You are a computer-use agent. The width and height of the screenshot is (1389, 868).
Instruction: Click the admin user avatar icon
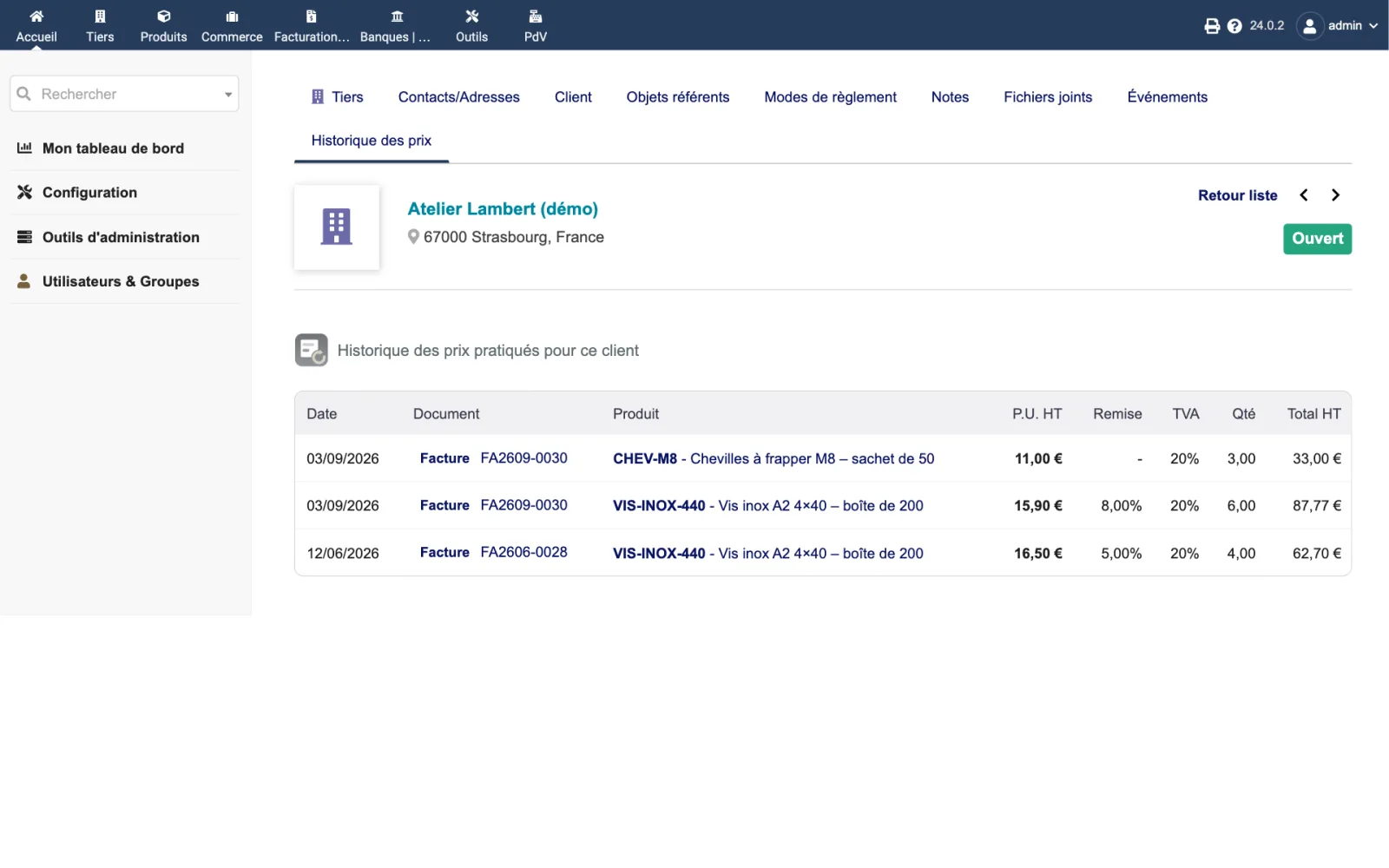1310,26
